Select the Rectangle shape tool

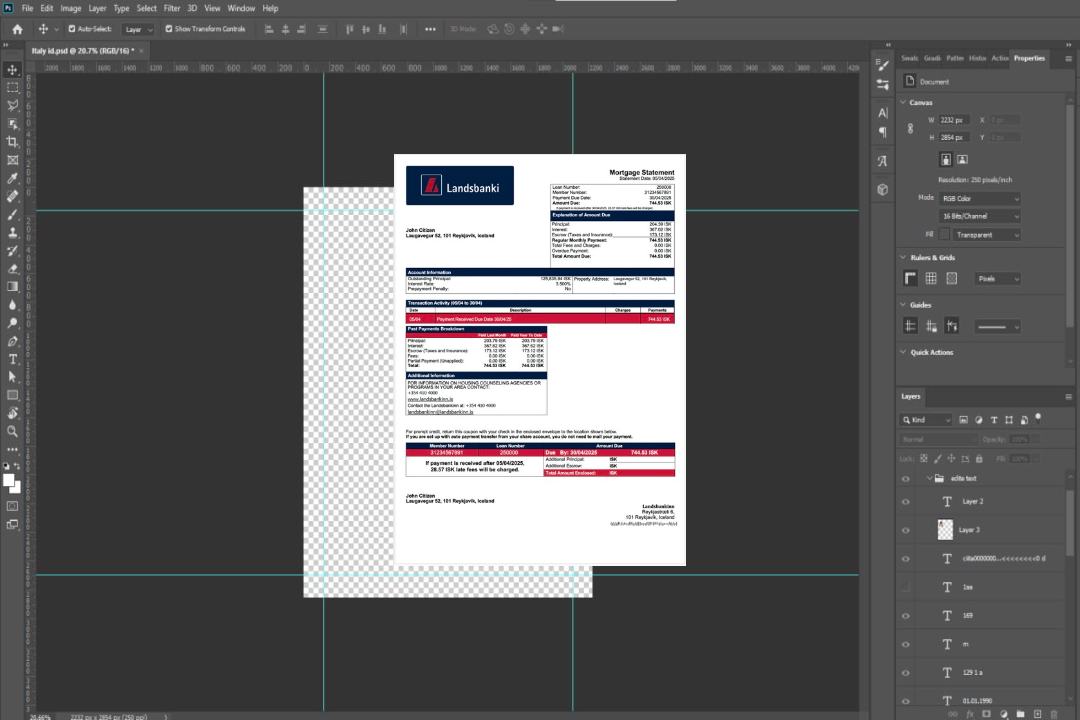click(x=12, y=395)
